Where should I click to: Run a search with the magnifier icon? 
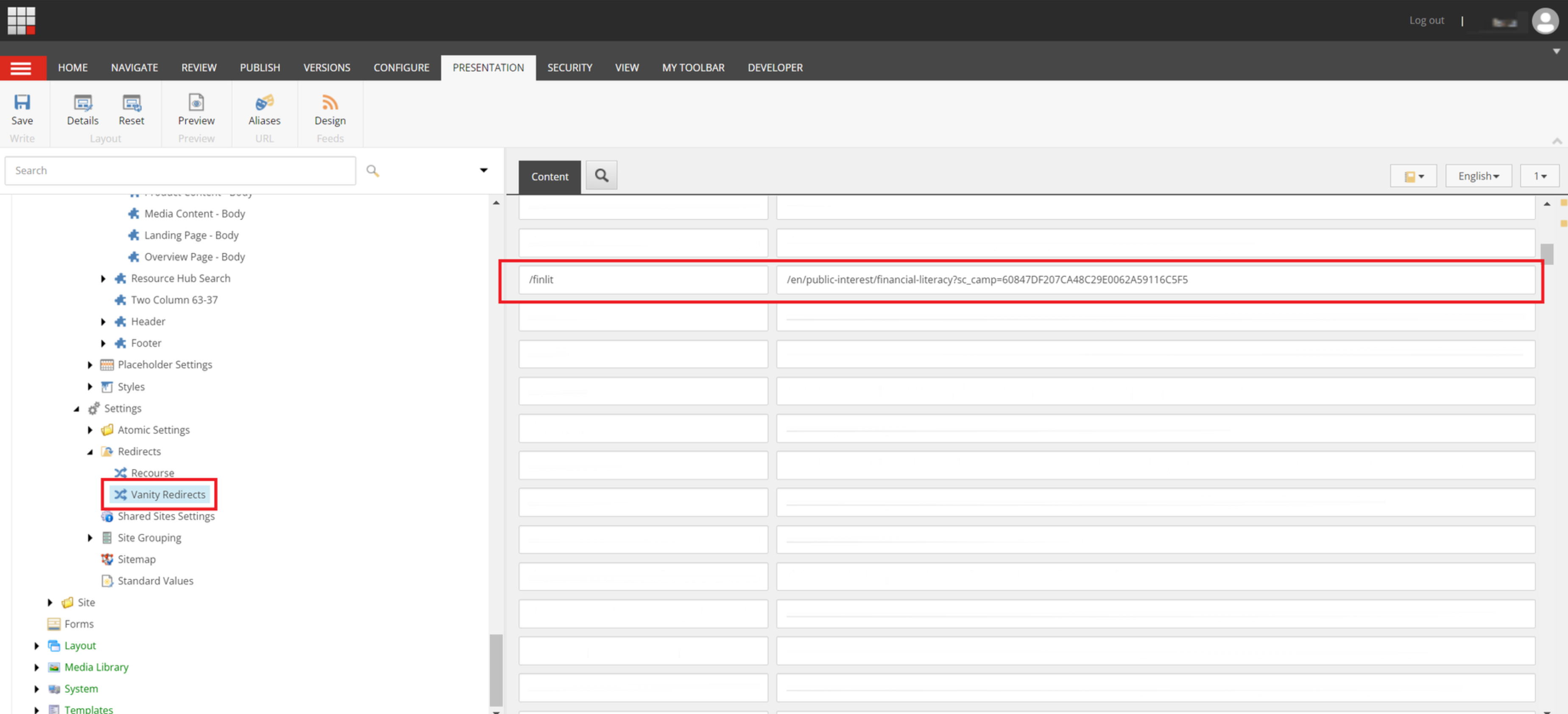[373, 171]
